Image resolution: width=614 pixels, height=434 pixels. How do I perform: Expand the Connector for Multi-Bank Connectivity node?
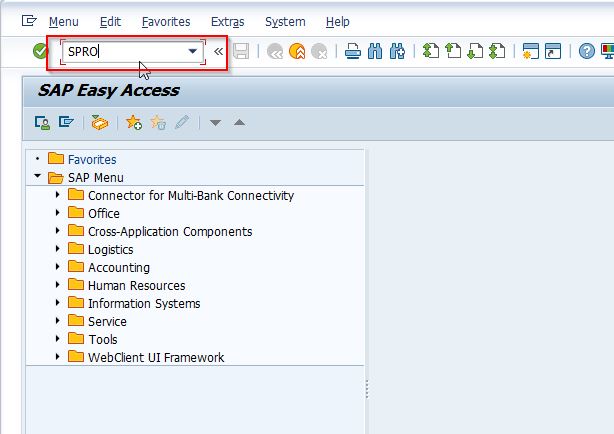(x=58, y=194)
